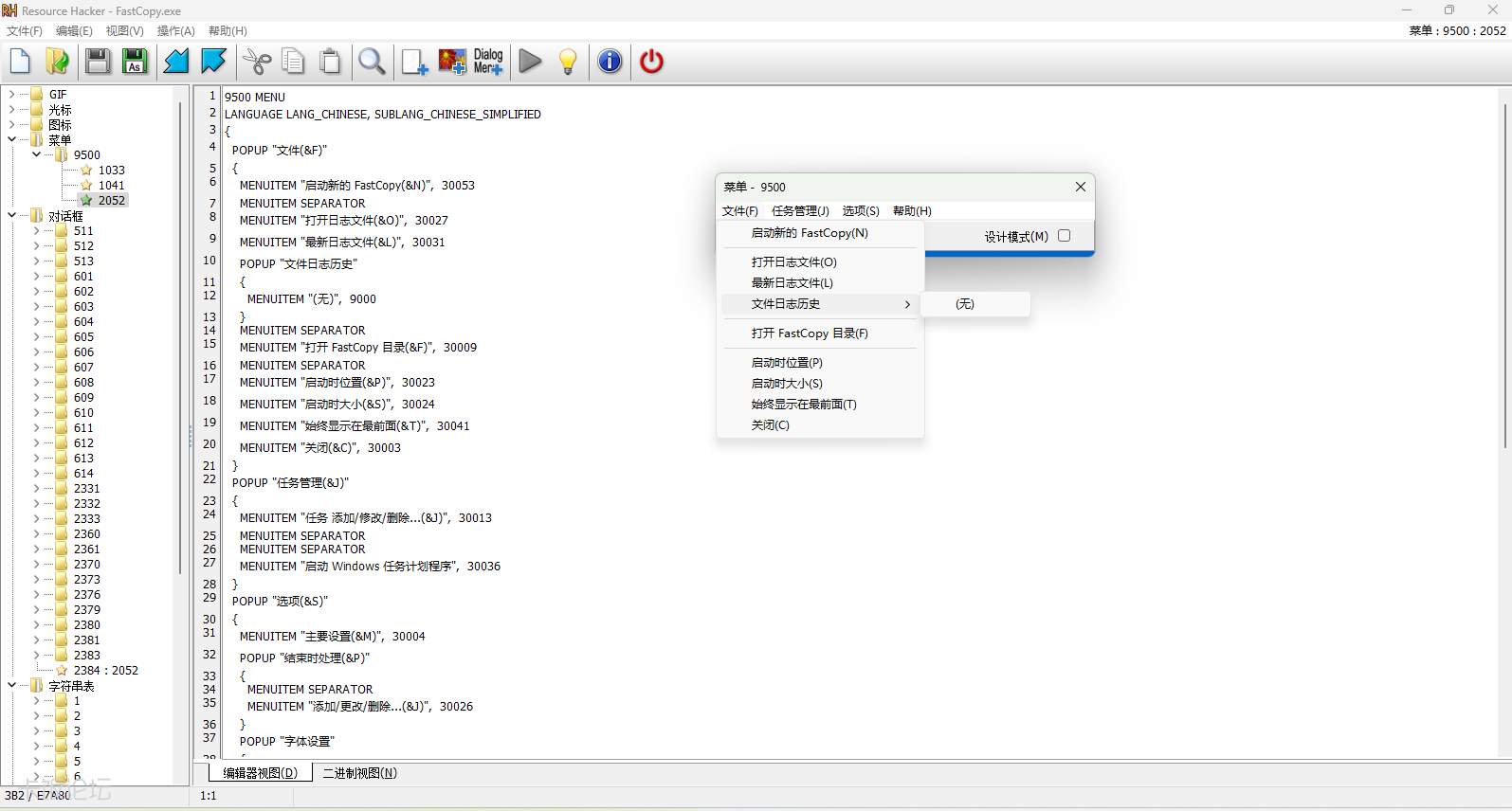Expand the GIF resource folder

[x=11, y=95]
